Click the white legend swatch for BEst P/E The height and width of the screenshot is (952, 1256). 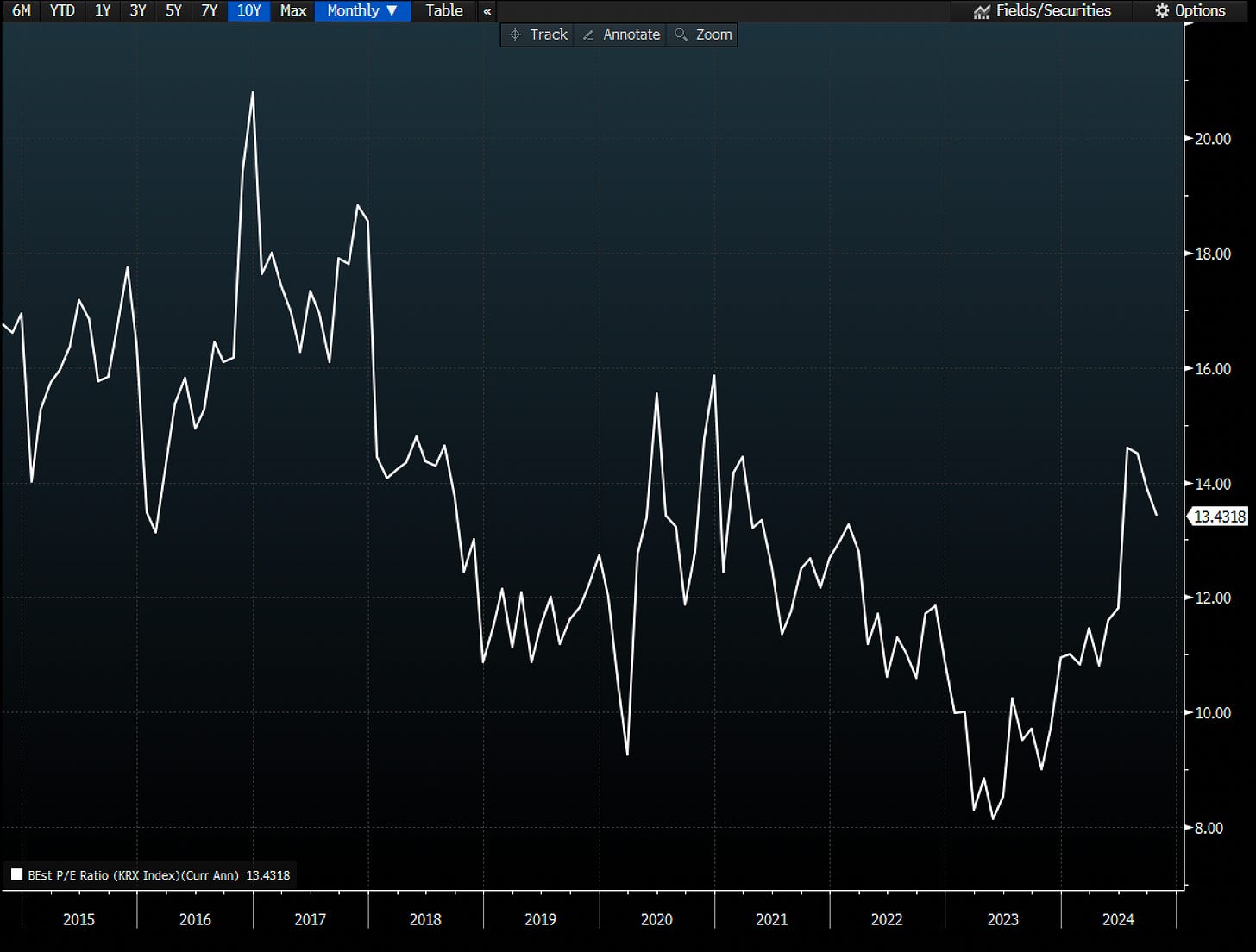[x=16, y=874]
